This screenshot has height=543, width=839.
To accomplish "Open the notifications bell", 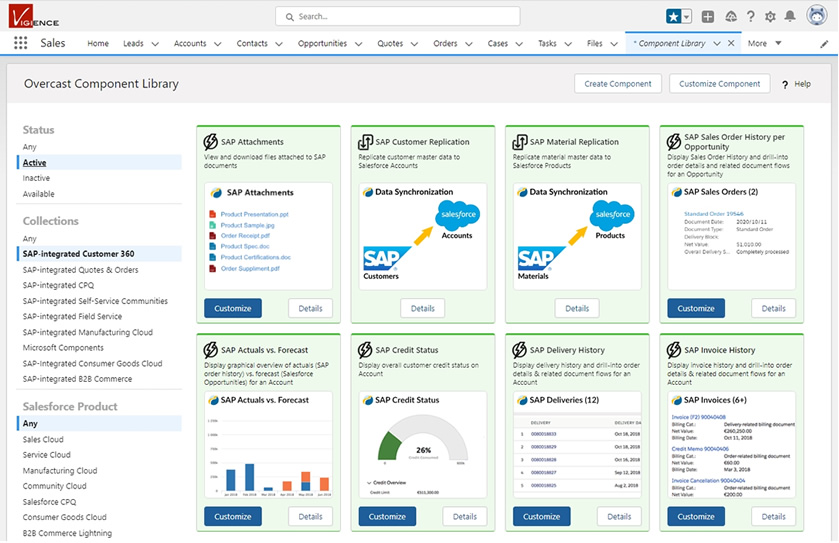I will click(x=790, y=17).
